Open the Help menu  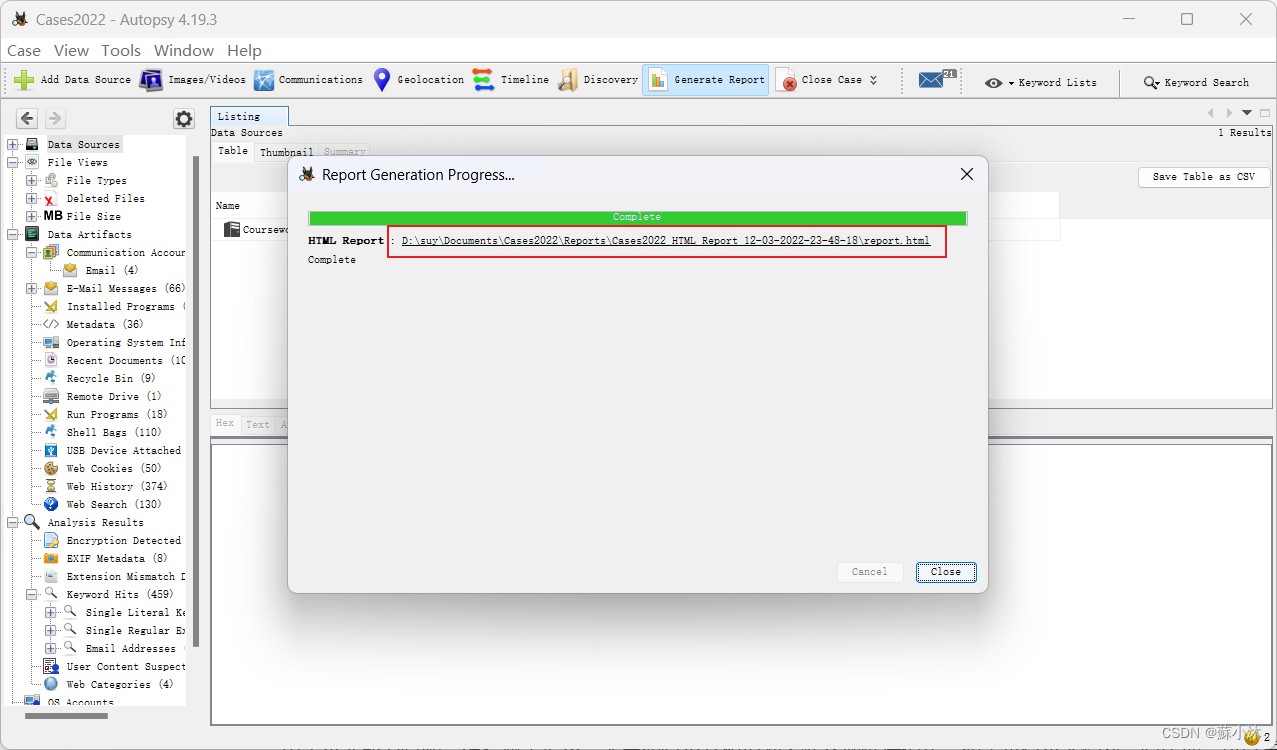coord(244,50)
